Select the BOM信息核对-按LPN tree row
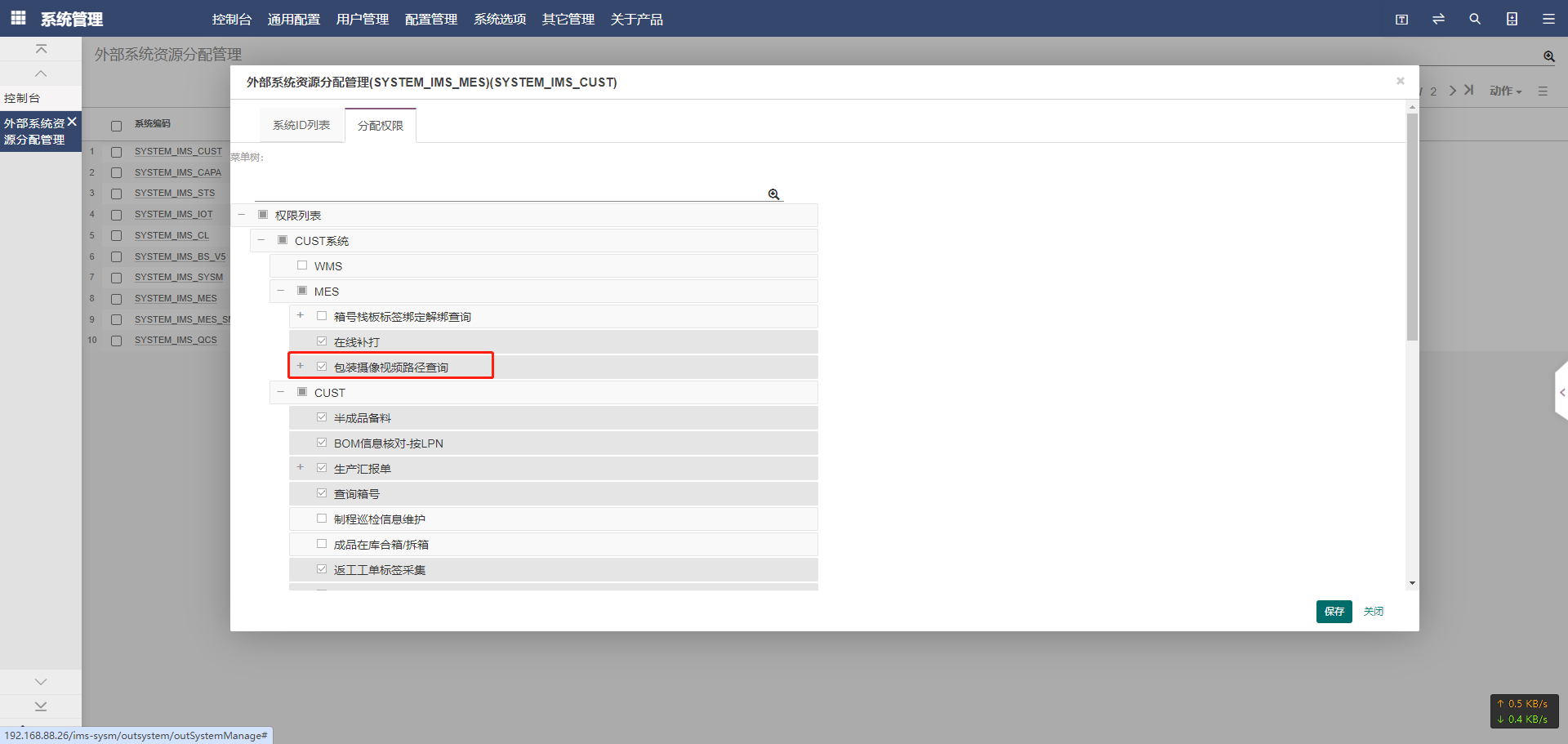 click(554, 443)
